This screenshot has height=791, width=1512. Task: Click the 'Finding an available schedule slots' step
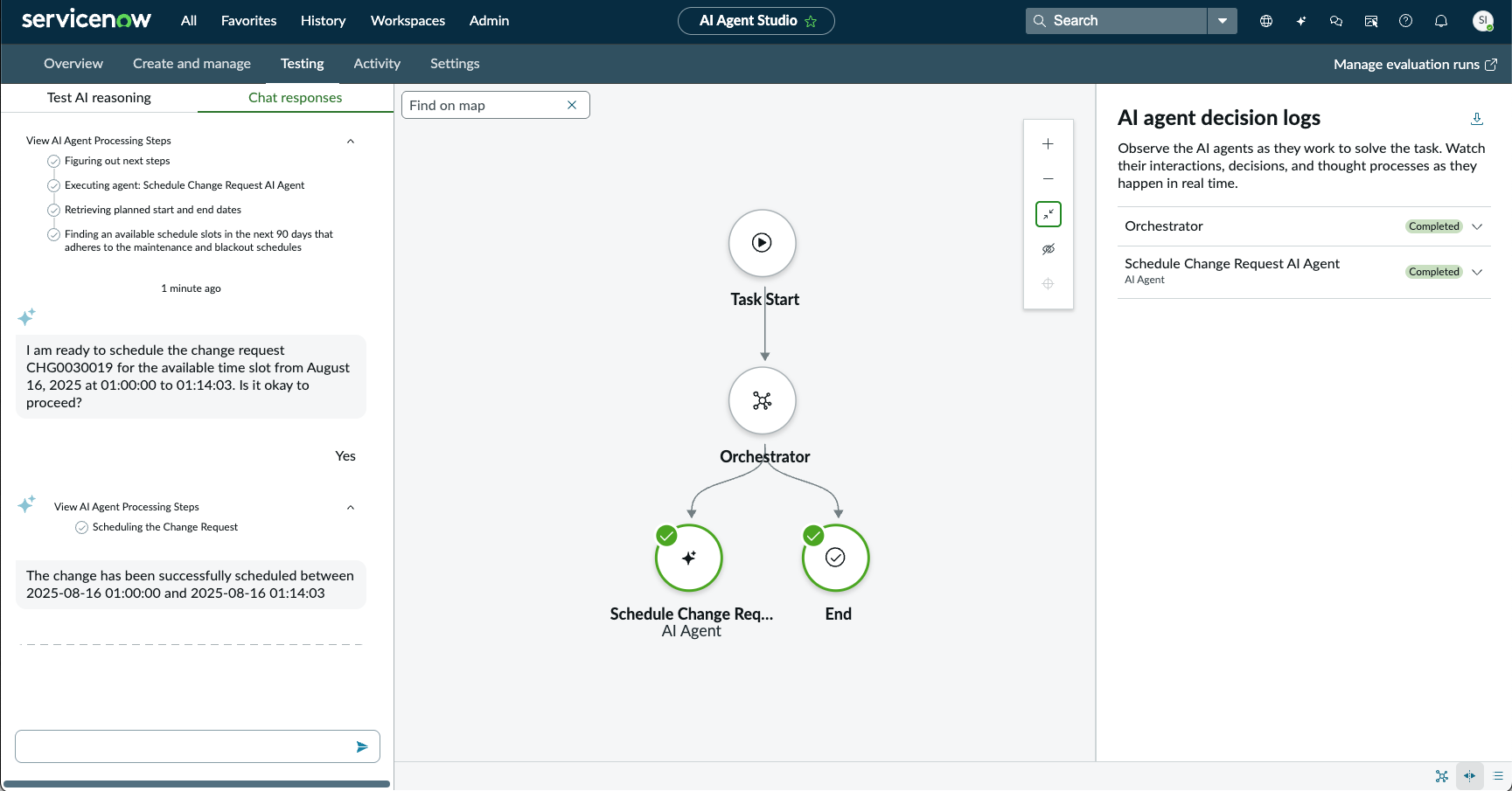click(199, 240)
